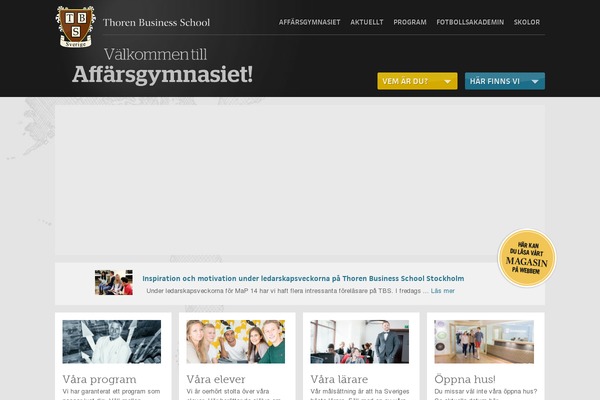The height and width of the screenshot is (400, 600).
Task: Click the Affärsgymnasiet! headline text
Action: click(x=163, y=75)
